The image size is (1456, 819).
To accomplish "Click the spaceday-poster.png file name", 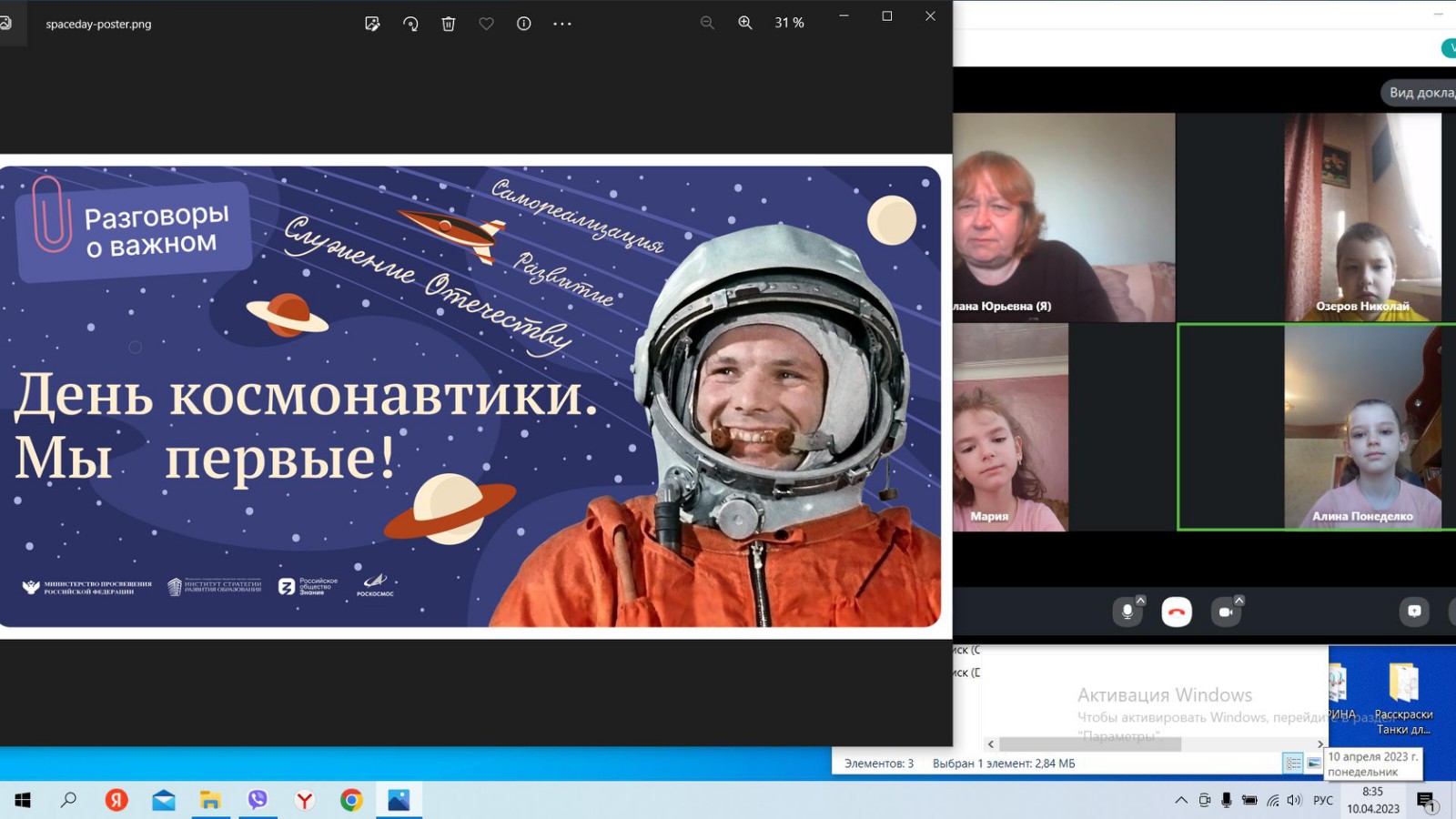I will (x=98, y=25).
